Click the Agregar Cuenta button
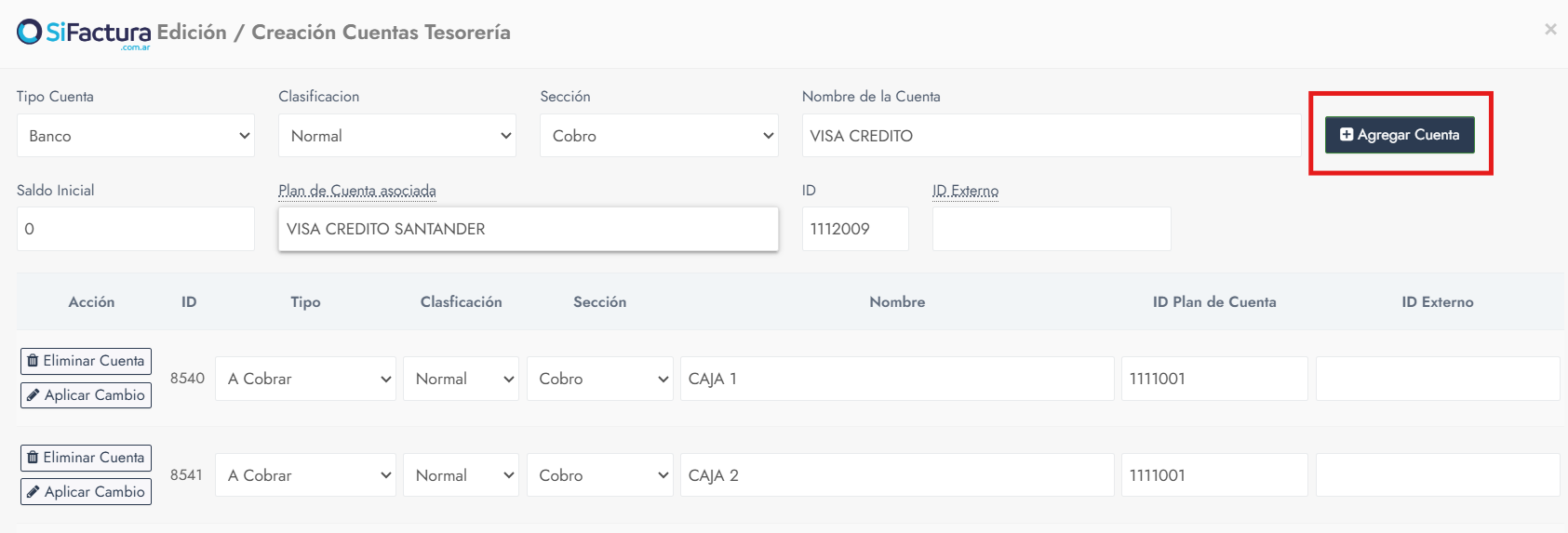This screenshot has height=533, width=1568. coord(1400,135)
